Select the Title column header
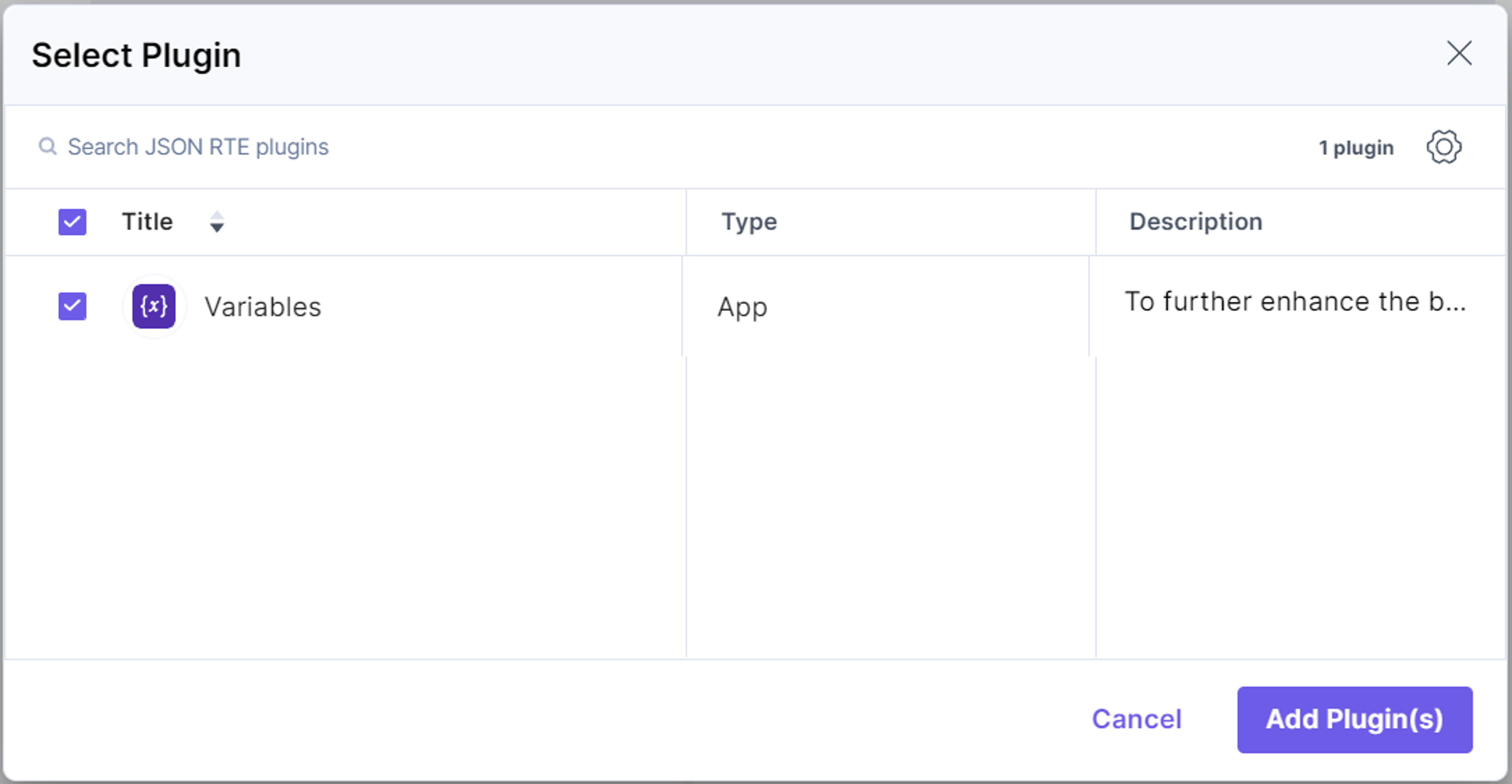The image size is (1512, 784). [x=147, y=222]
